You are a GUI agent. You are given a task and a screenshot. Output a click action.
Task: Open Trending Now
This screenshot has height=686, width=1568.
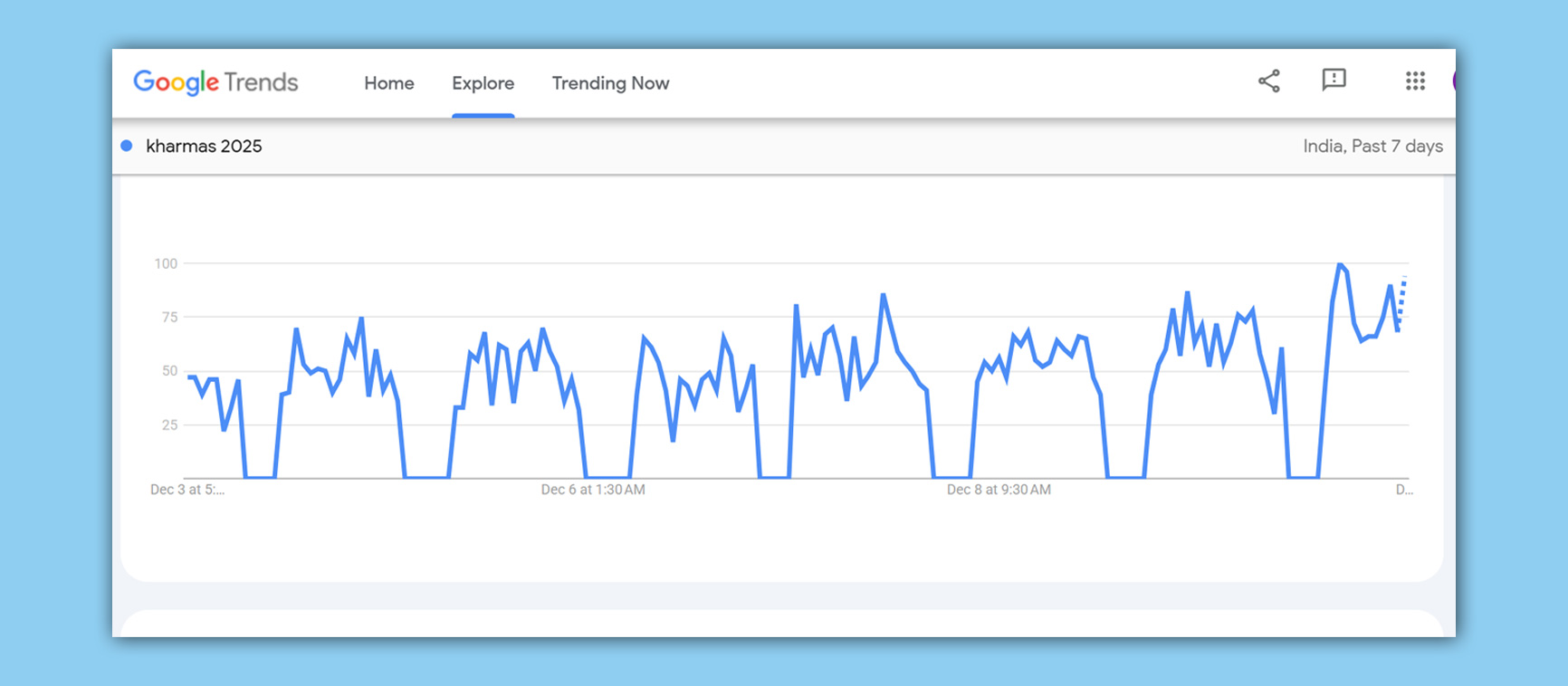click(x=610, y=83)
